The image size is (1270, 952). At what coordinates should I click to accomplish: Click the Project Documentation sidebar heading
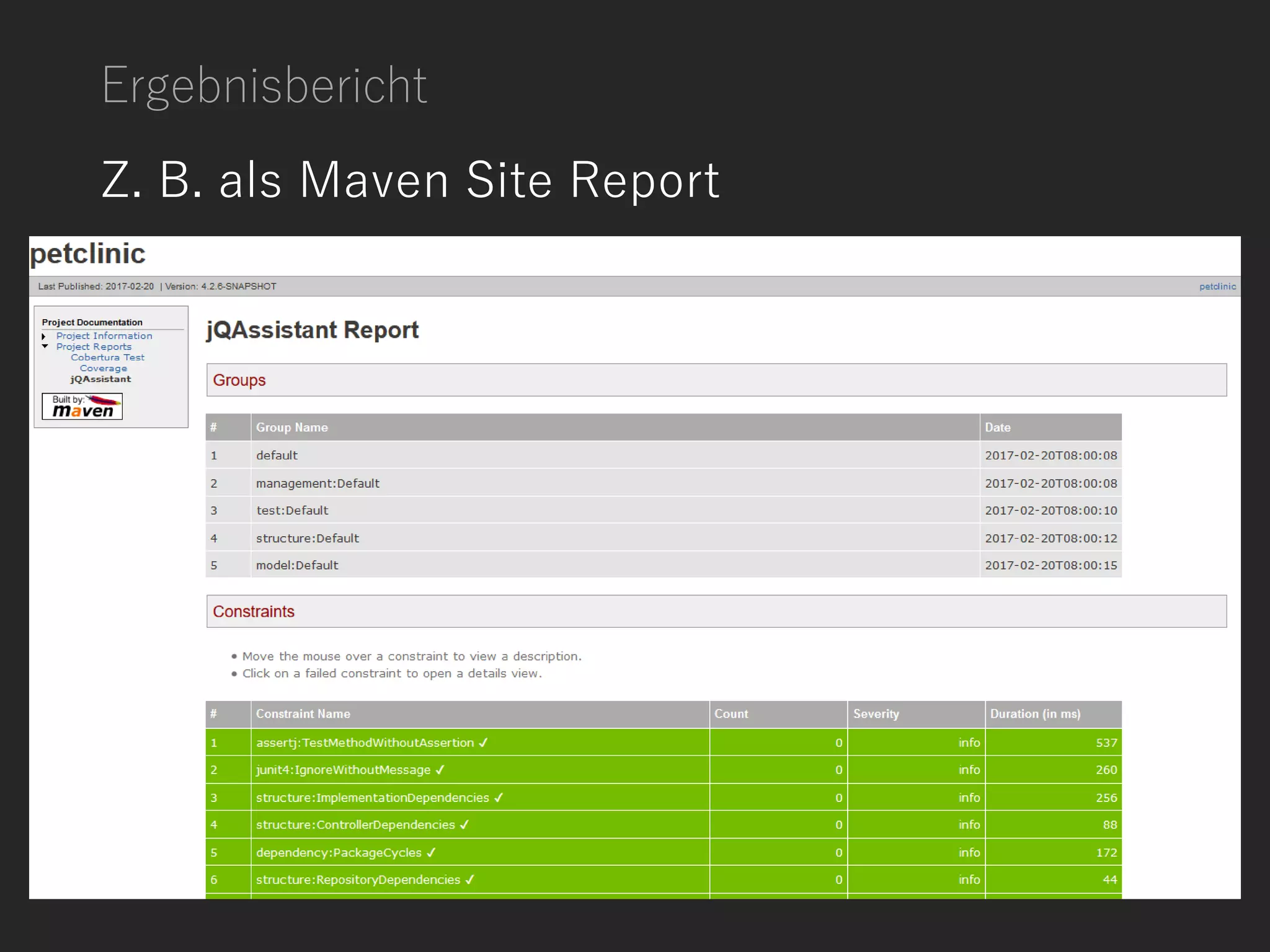[92, 322]
